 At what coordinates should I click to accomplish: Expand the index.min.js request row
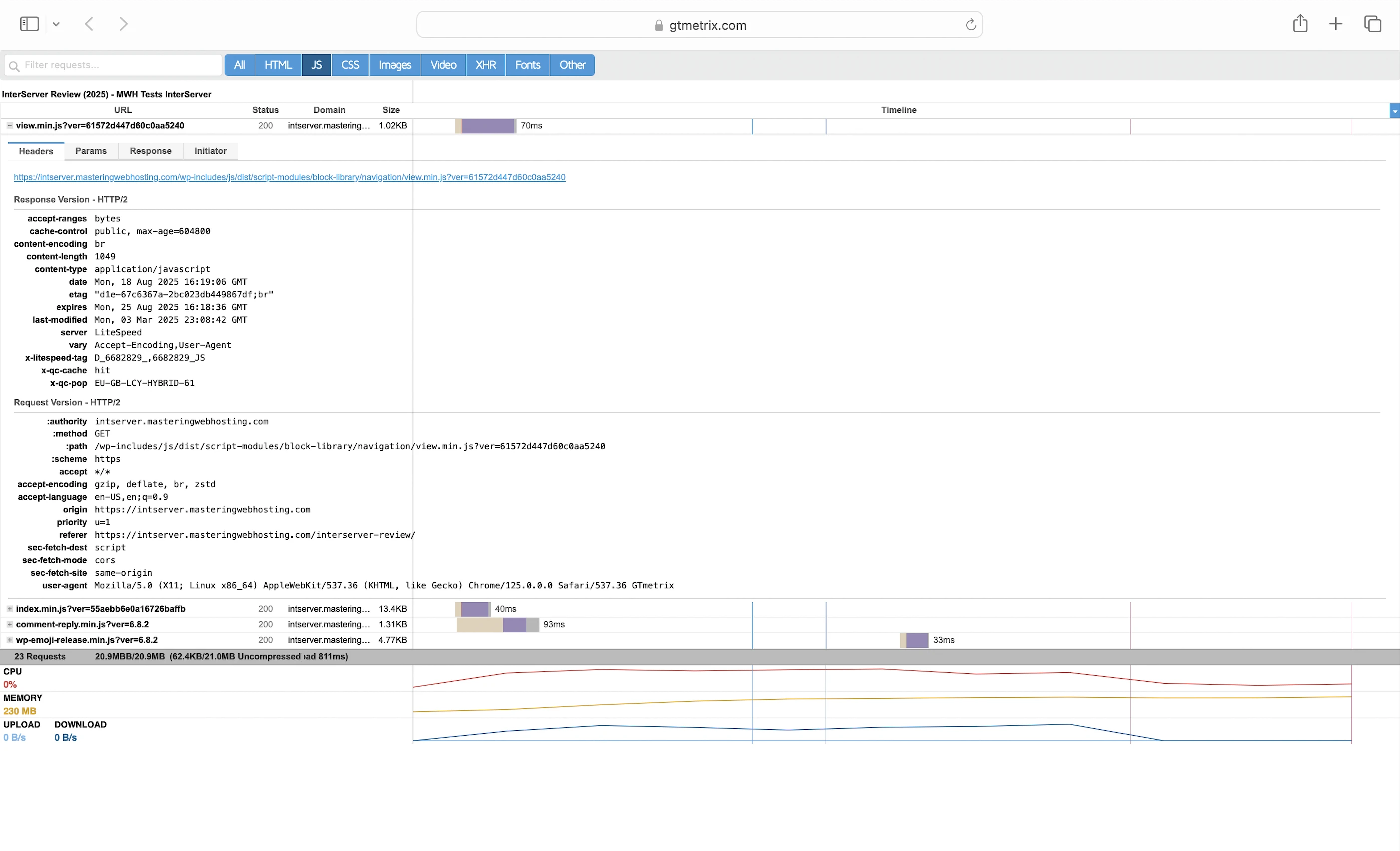[x=9, y=609]
